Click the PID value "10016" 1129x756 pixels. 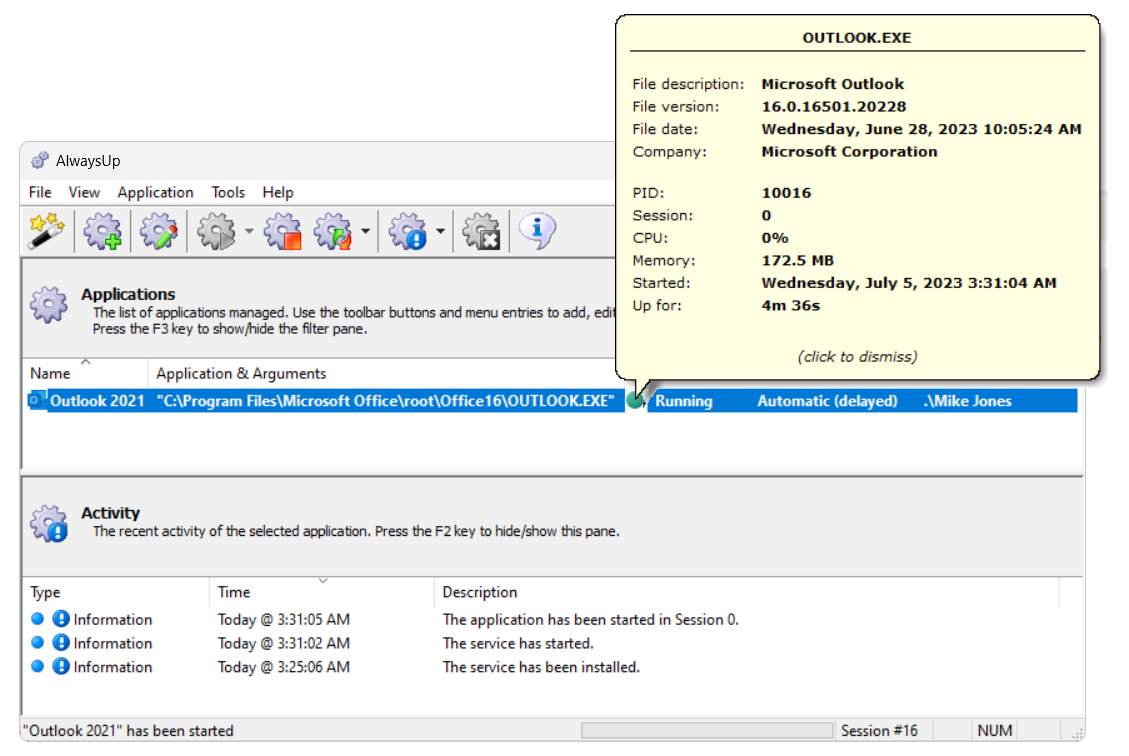click(786, 192)
